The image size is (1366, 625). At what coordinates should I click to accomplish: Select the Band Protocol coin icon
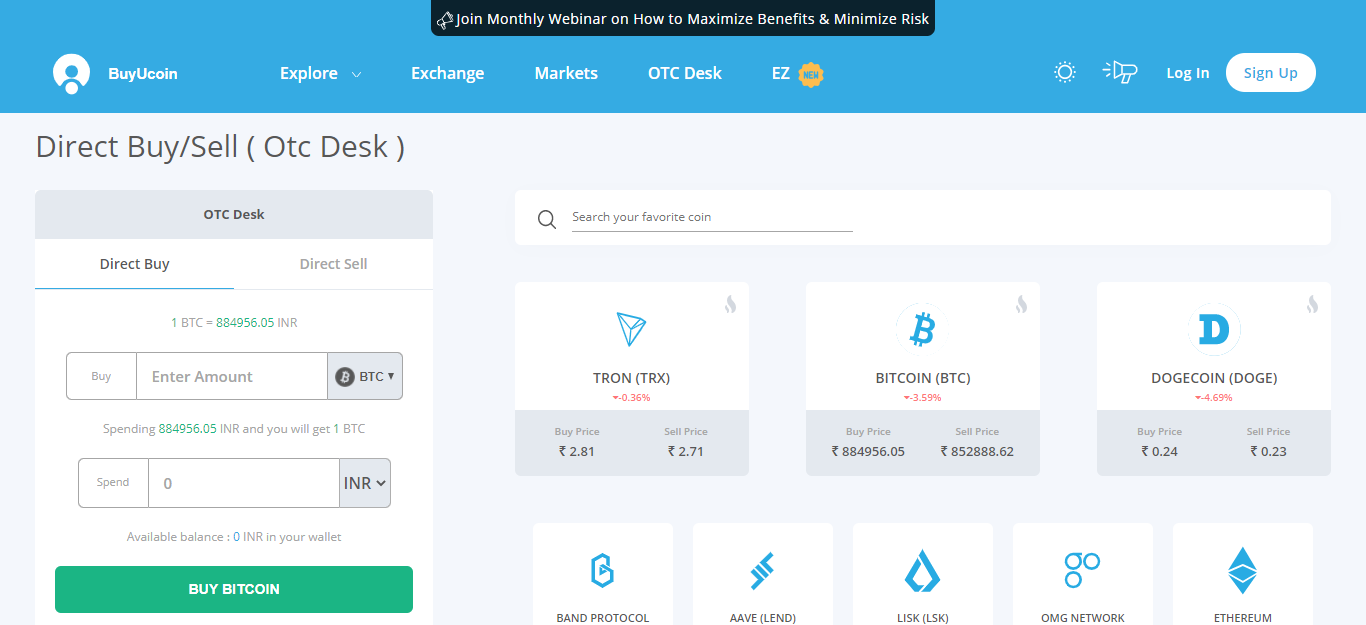pyautogui.click(x=602, y=570)
